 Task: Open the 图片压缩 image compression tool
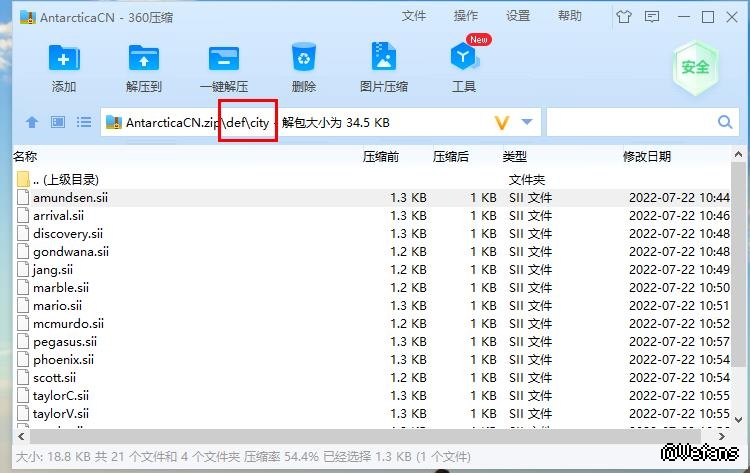[x=384, y=57]
